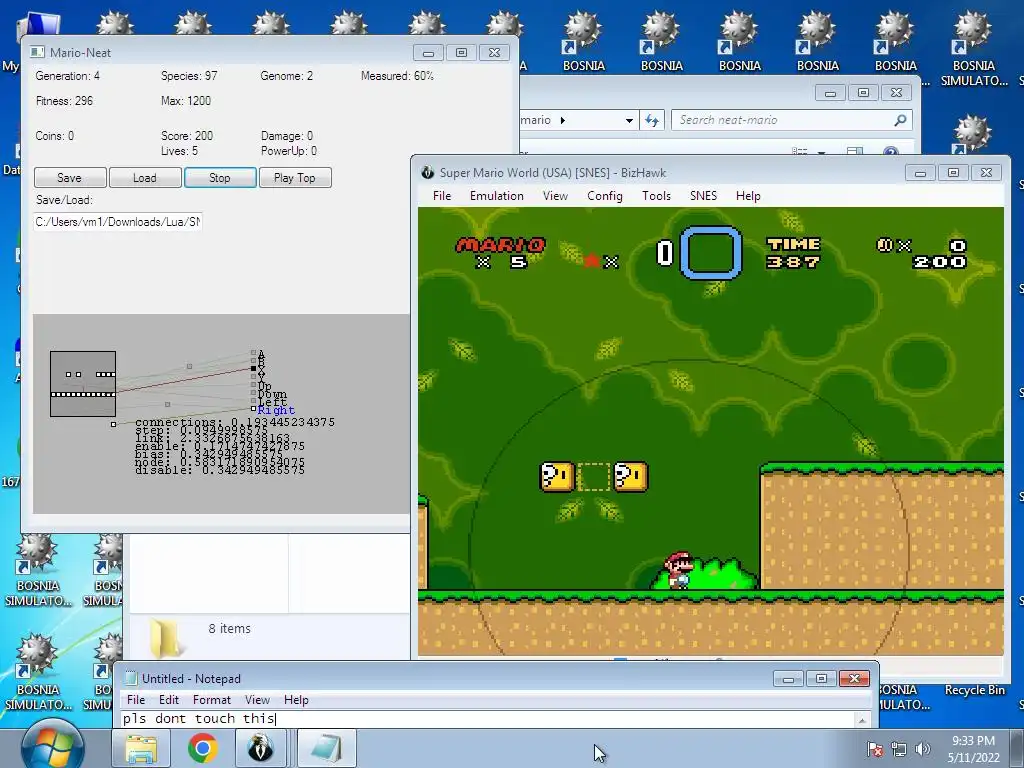Open the view options dropdown arrow in Explorer
This screenshot has height=768, width=1024.
(822, 152)
